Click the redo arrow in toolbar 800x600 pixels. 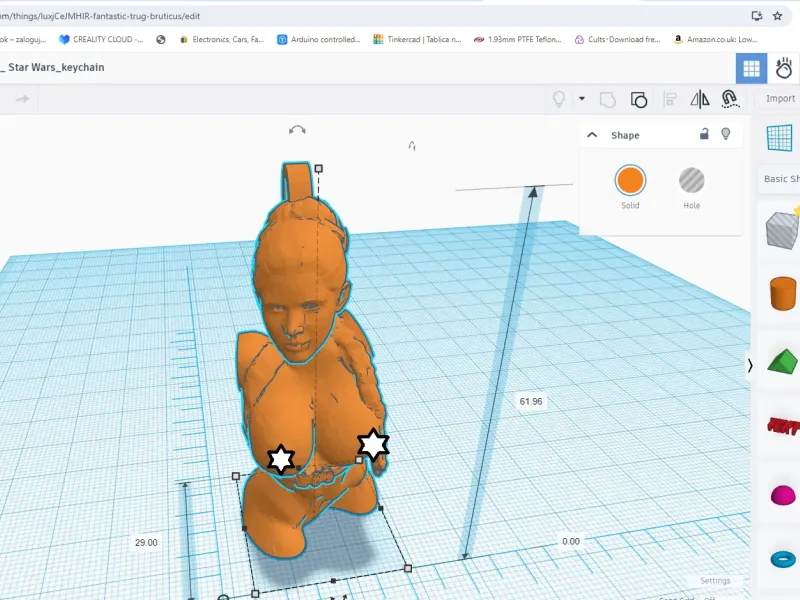(x=22, y=99)
